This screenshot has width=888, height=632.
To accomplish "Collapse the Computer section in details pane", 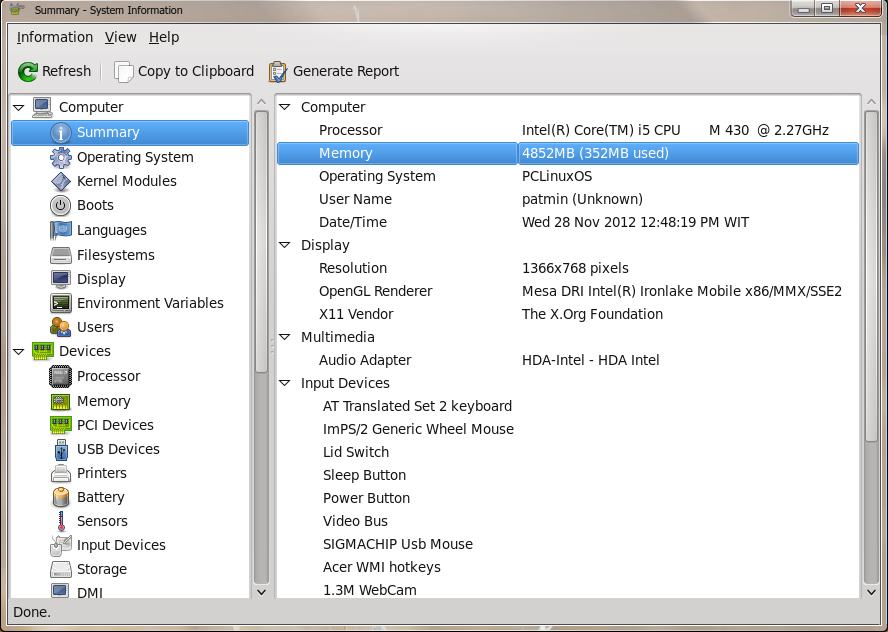I will pyautogui.click(x=285, y=106).
